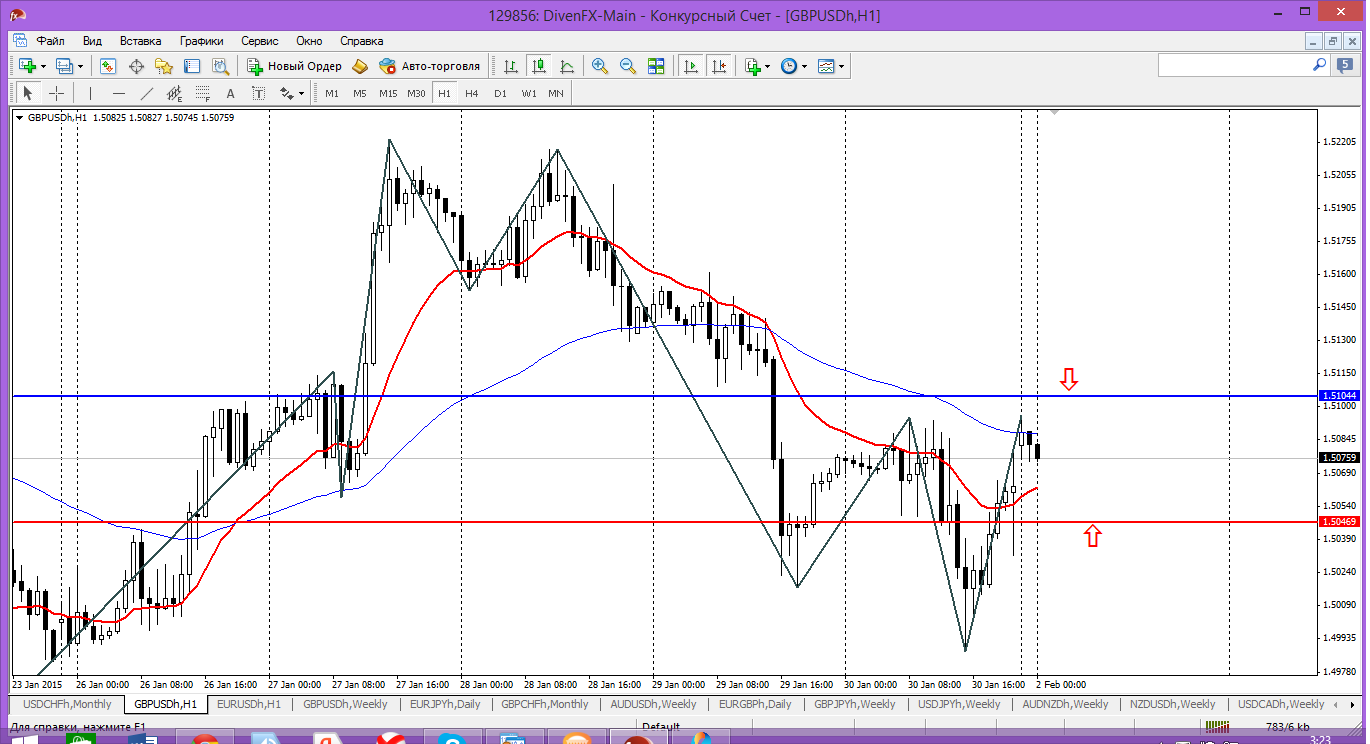This screenshot has width=1370, height=744.
Task: Click the red 1.50469 price level label
Action: (x=1338, y=522)
